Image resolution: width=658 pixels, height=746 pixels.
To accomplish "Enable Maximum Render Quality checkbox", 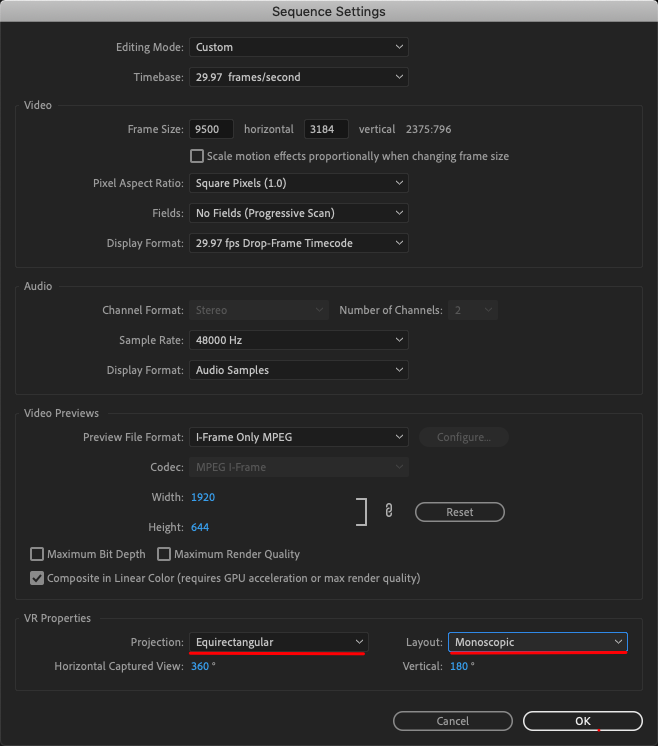I will (164, 554).
